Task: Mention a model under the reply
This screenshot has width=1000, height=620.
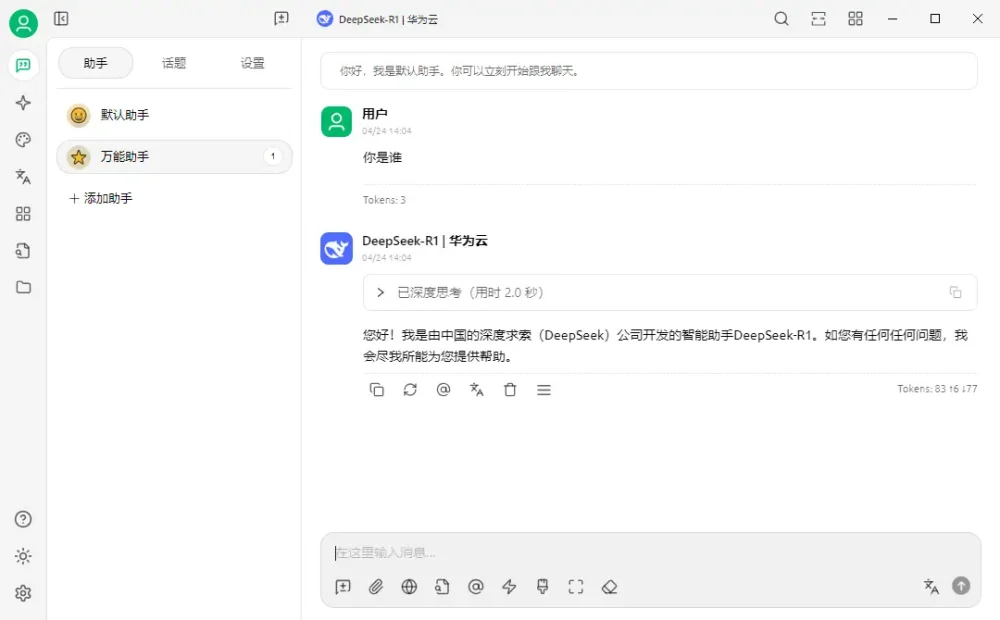Action: coord(443,390)
